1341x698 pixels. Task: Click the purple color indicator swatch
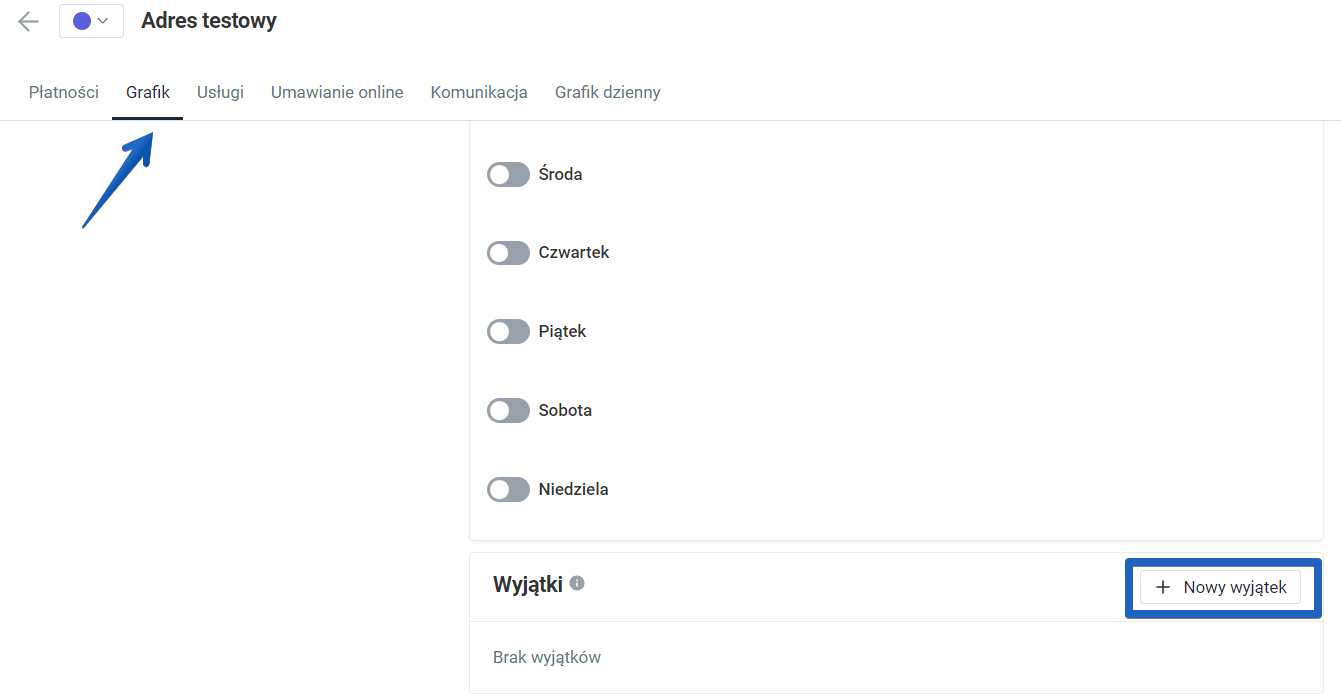pos(83,20)
